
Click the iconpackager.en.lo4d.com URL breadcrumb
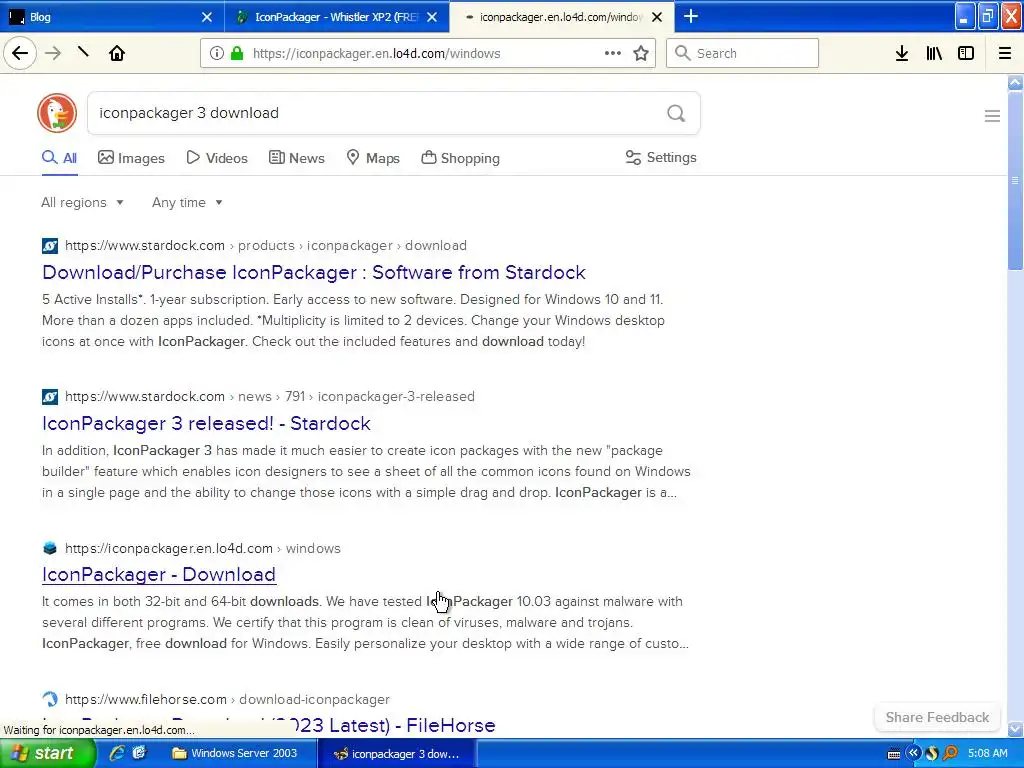(x=202, y=549)
